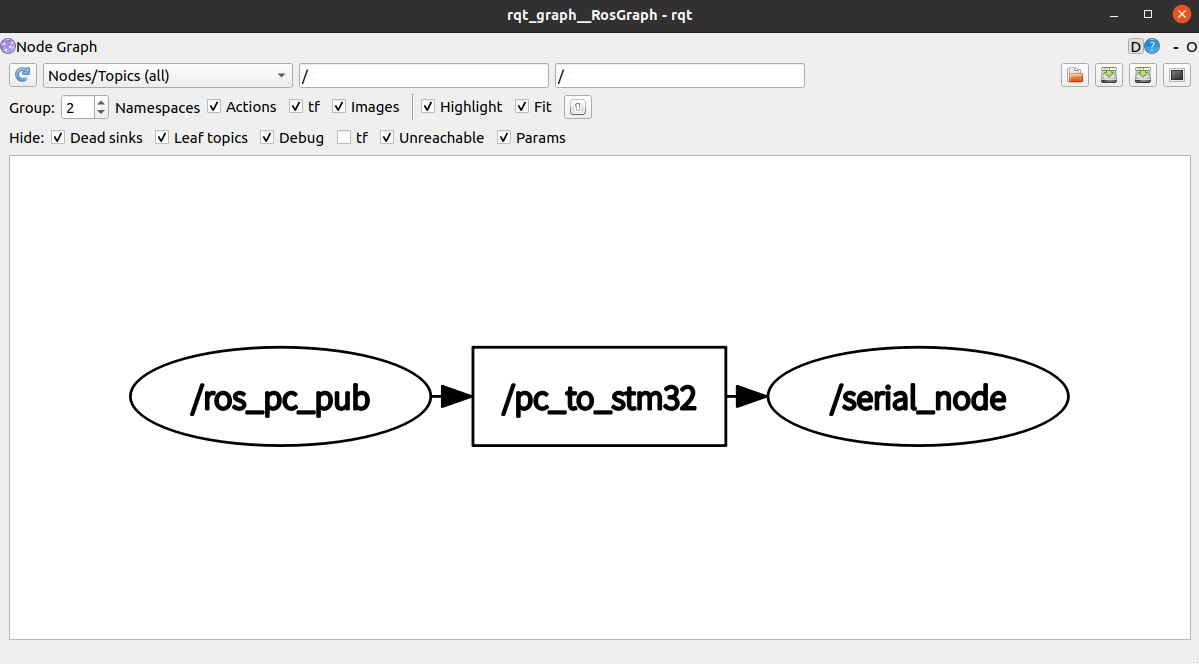Viewport: 1199px width, 664px height.
Task: Click the second save graph icon
Action: point(1143,76)
